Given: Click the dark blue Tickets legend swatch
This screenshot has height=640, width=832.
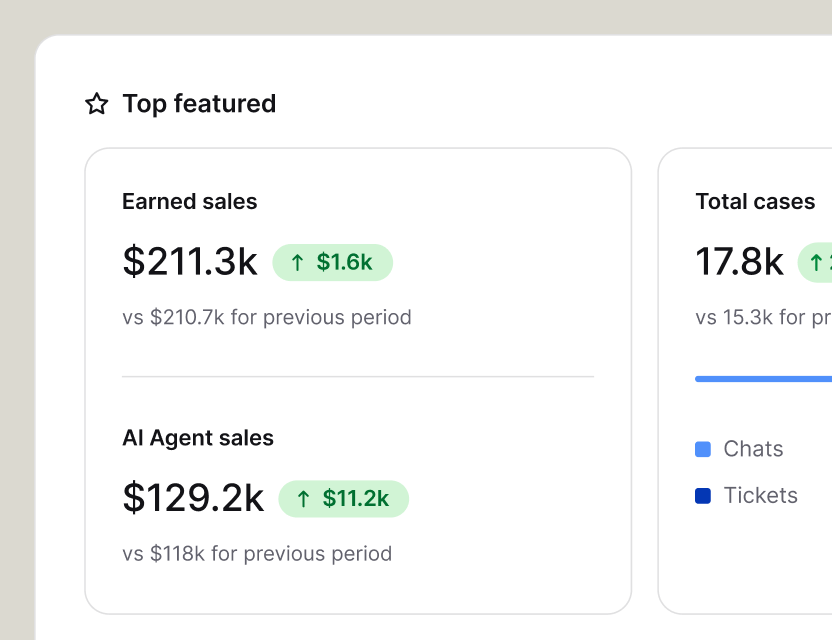Looking at the screenshot, I should click(703, 496).
